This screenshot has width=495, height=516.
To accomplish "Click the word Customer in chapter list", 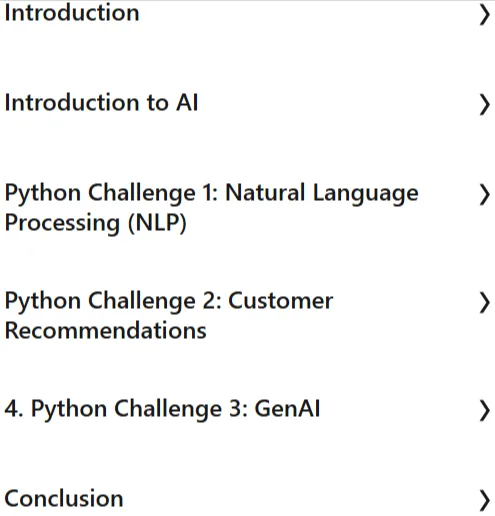I will (x=281, y=300).
